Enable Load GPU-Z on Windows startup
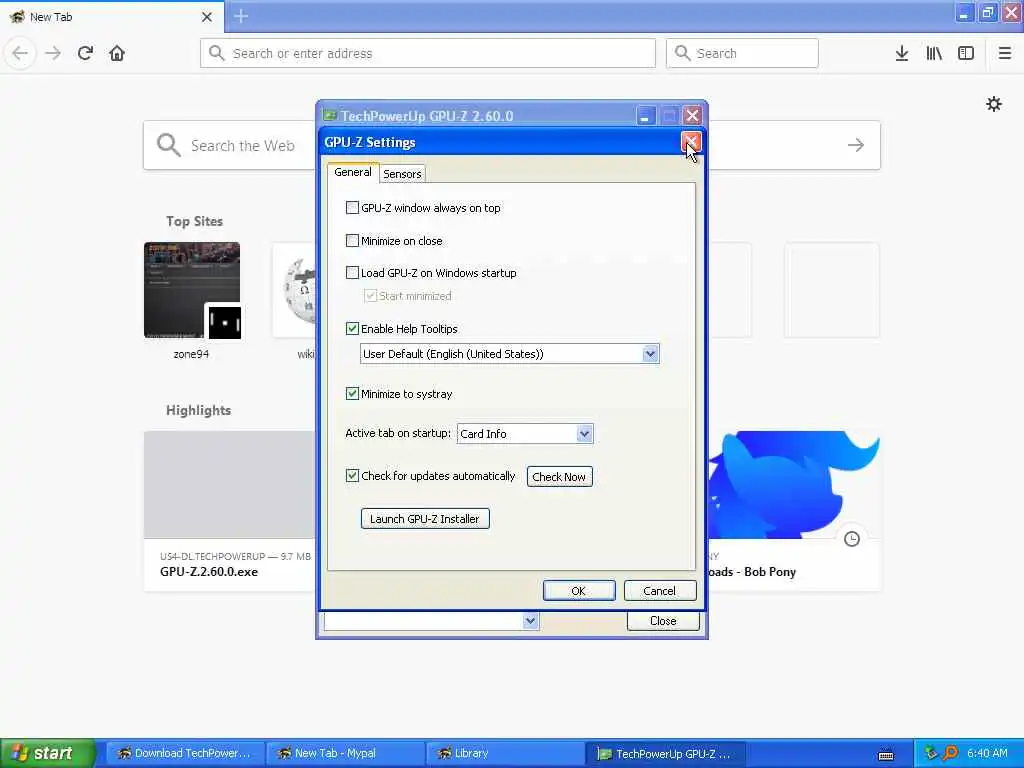The width and height of the screenshot is (1024, 768). (x=352, y=272)
